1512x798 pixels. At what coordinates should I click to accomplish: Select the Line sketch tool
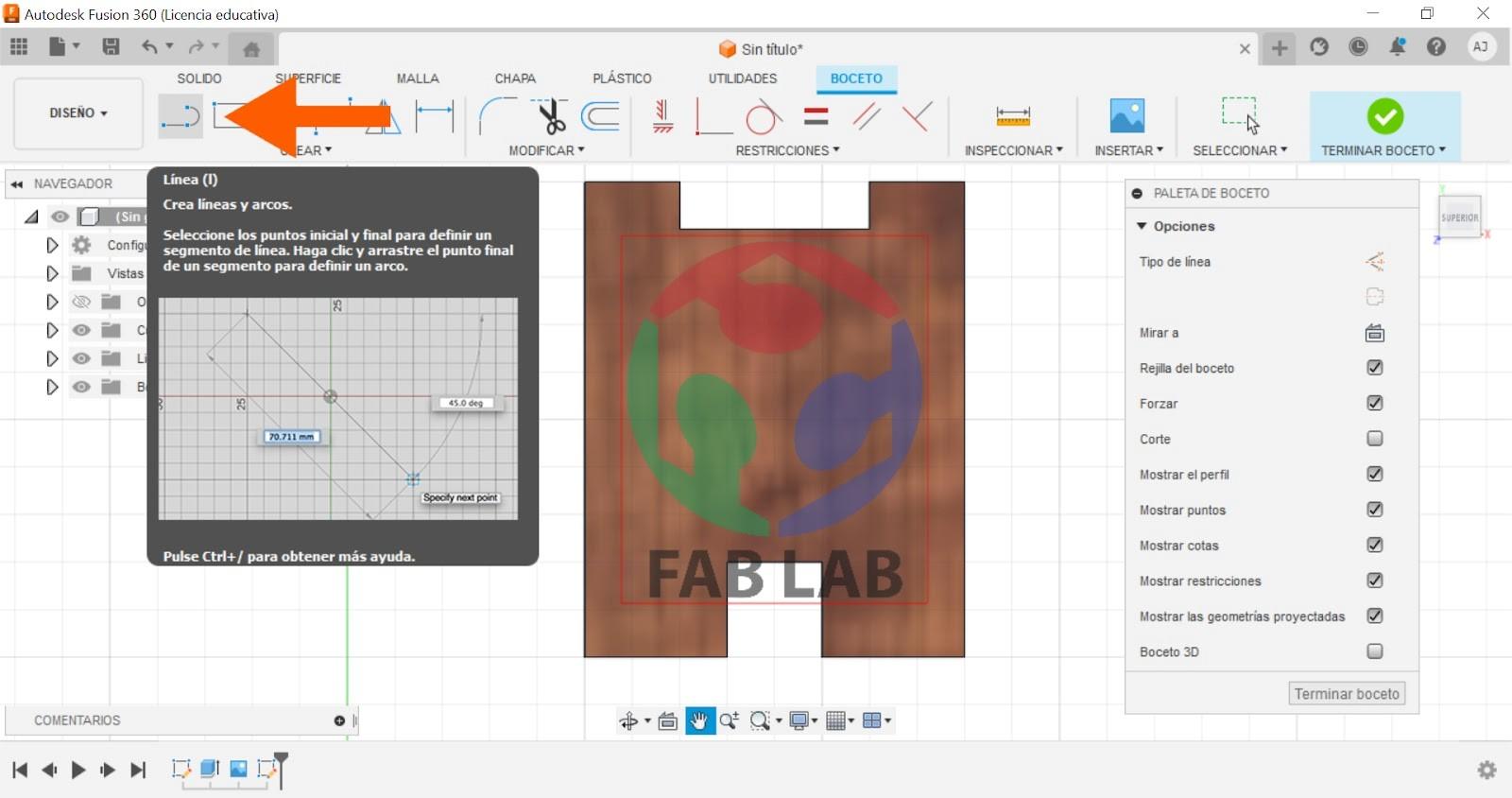click(x=180, y=117)
